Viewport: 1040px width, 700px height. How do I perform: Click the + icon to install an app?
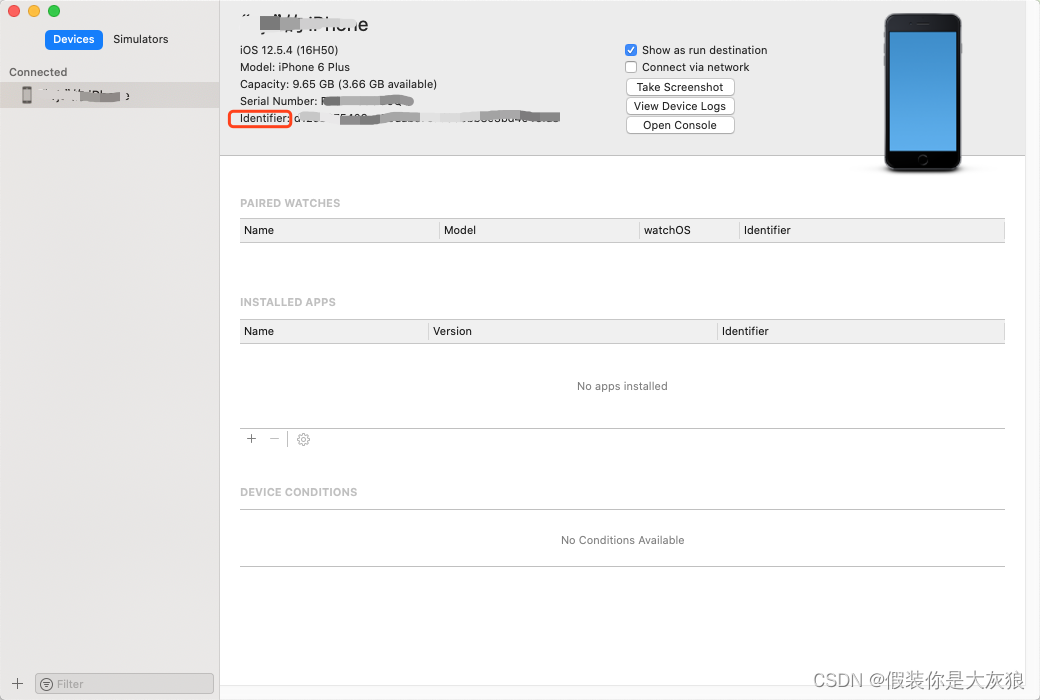point(251,438)
